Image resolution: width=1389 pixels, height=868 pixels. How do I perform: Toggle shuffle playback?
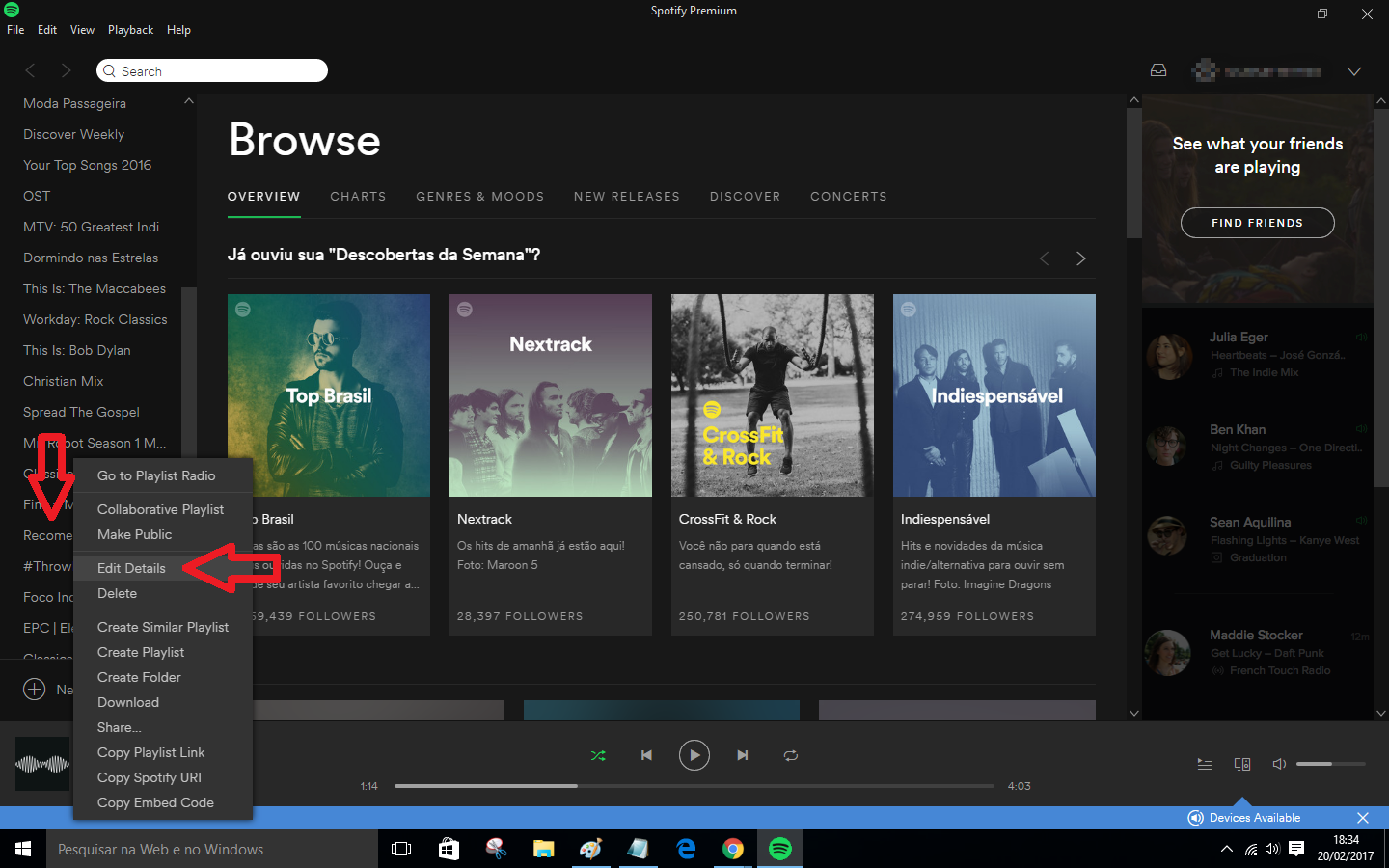(598, 755)
